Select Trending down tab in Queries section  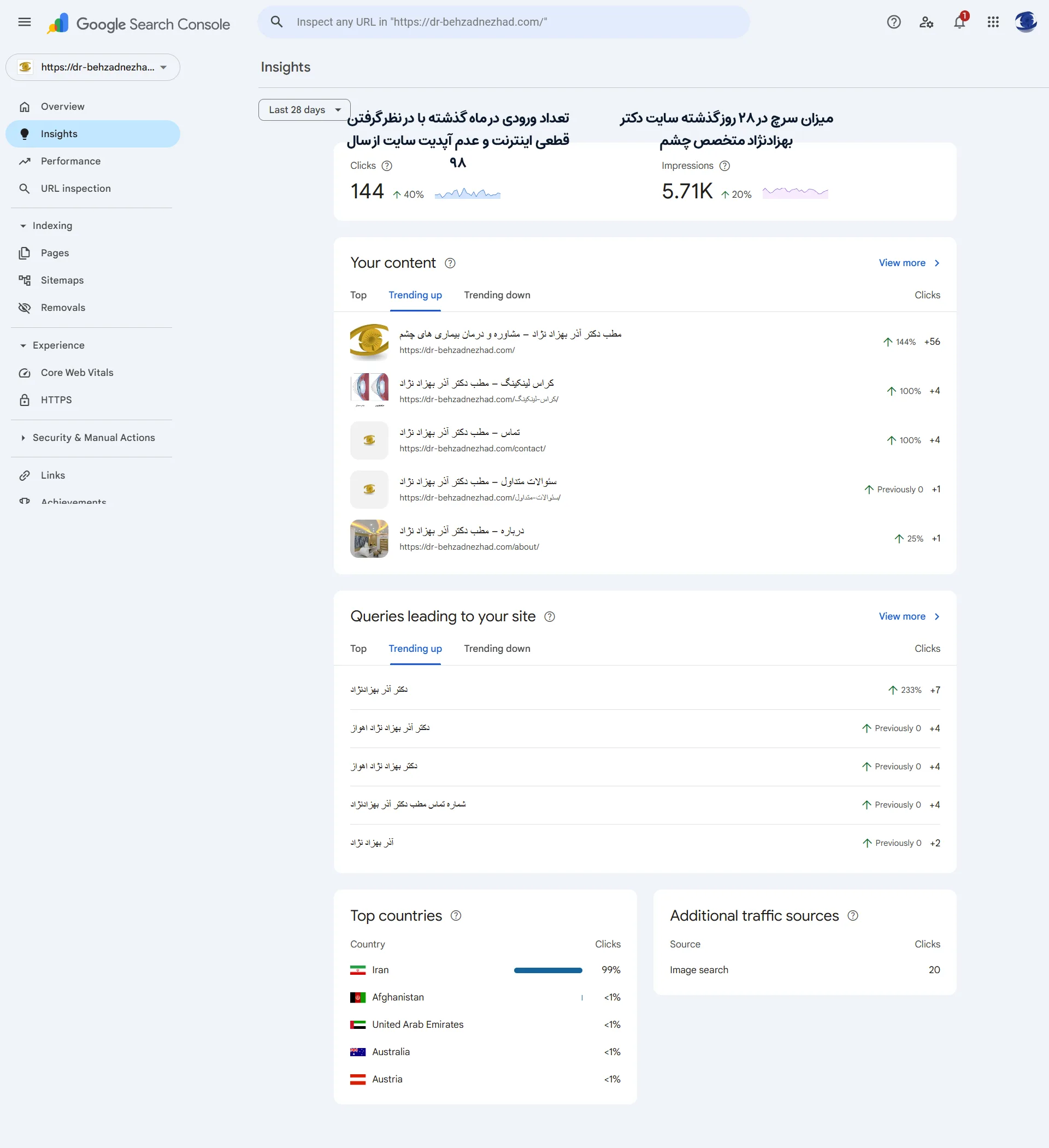(x=497, y=649)
